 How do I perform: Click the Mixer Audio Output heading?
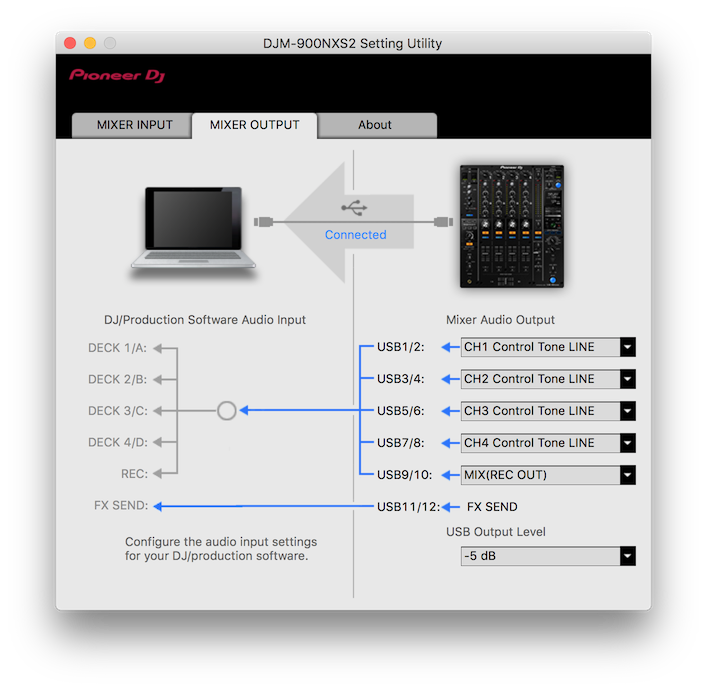tap(500, 320)
